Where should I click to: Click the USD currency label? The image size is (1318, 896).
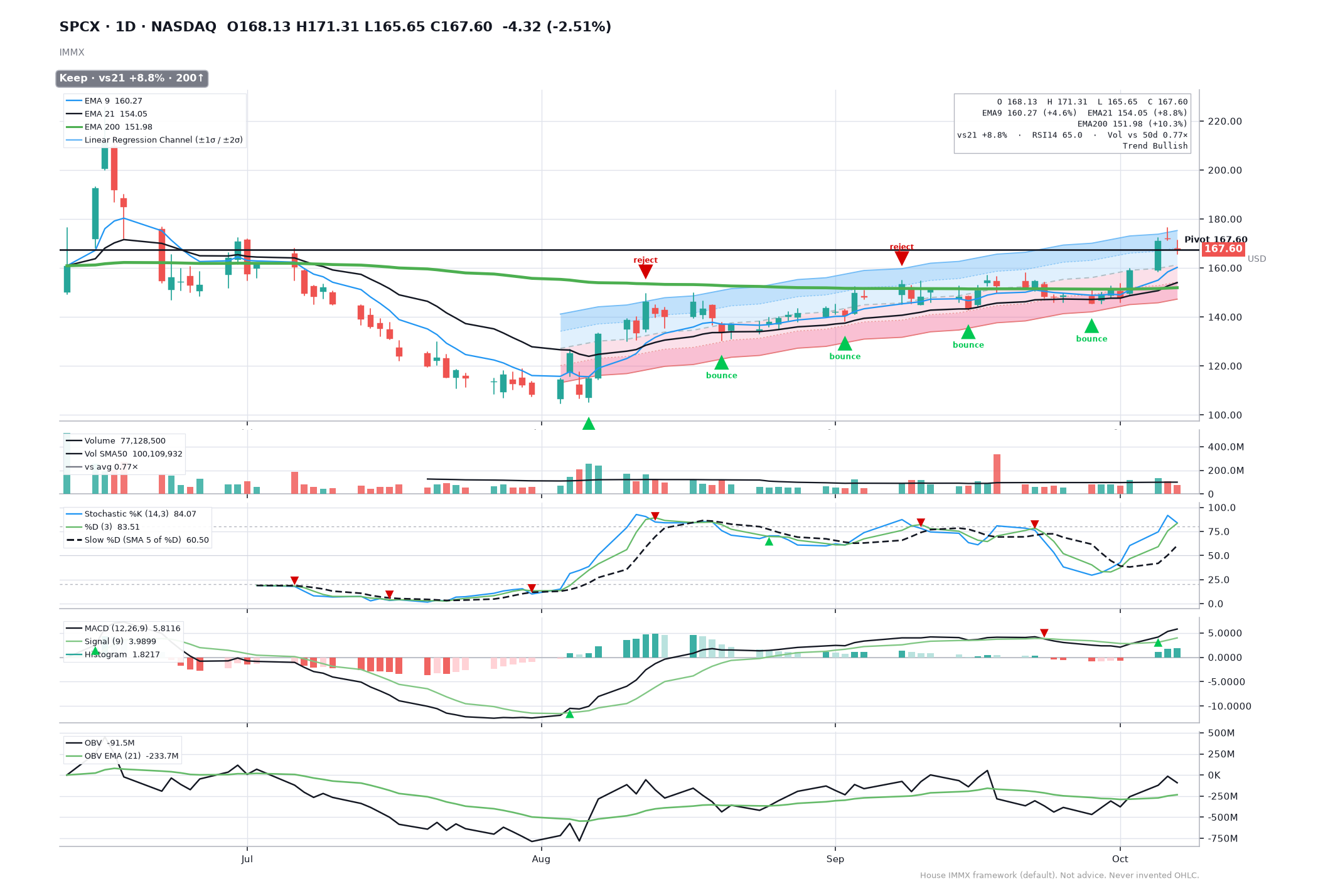click(1256, 259)
